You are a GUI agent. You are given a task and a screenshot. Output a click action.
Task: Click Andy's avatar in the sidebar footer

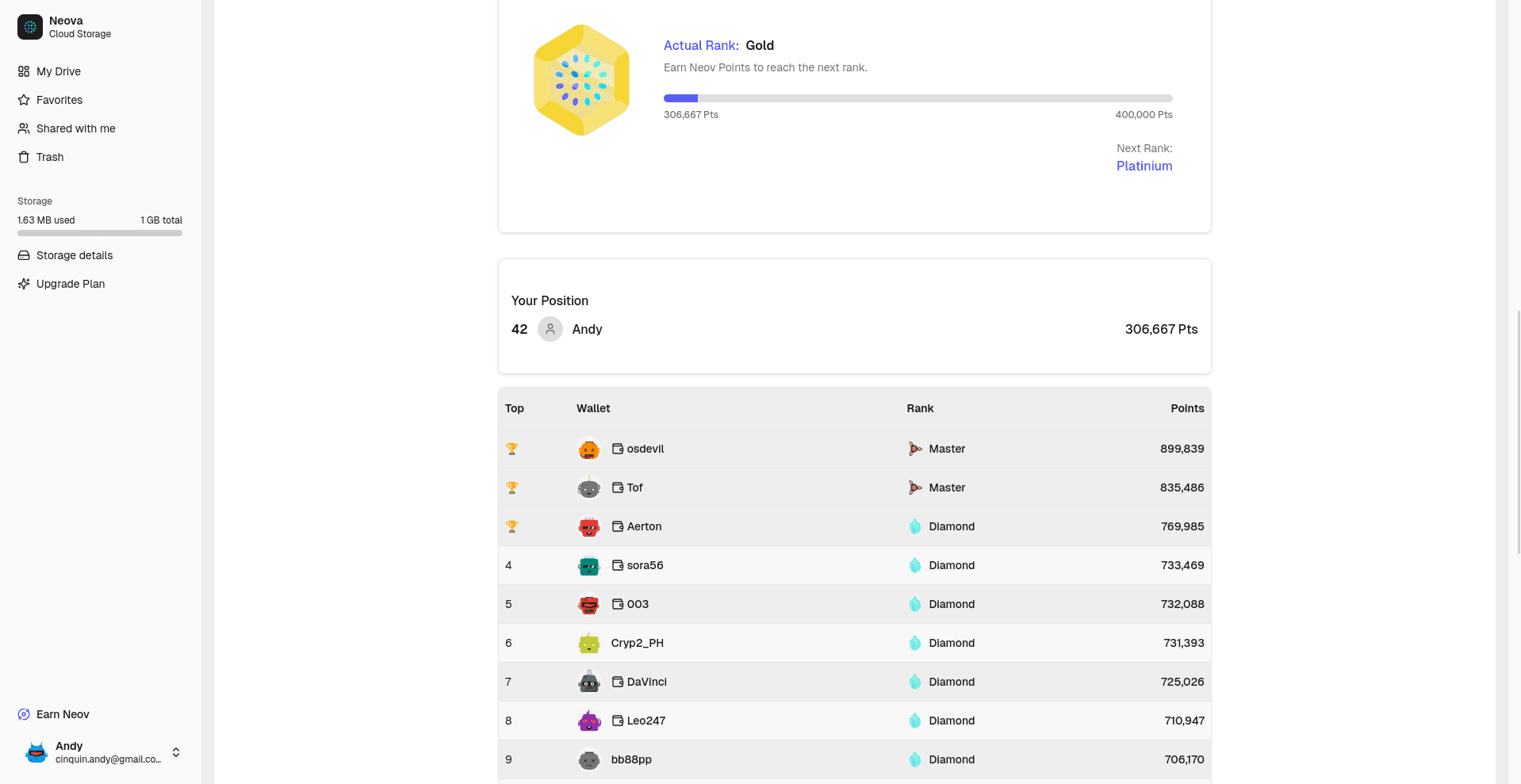tap(36, 752)
